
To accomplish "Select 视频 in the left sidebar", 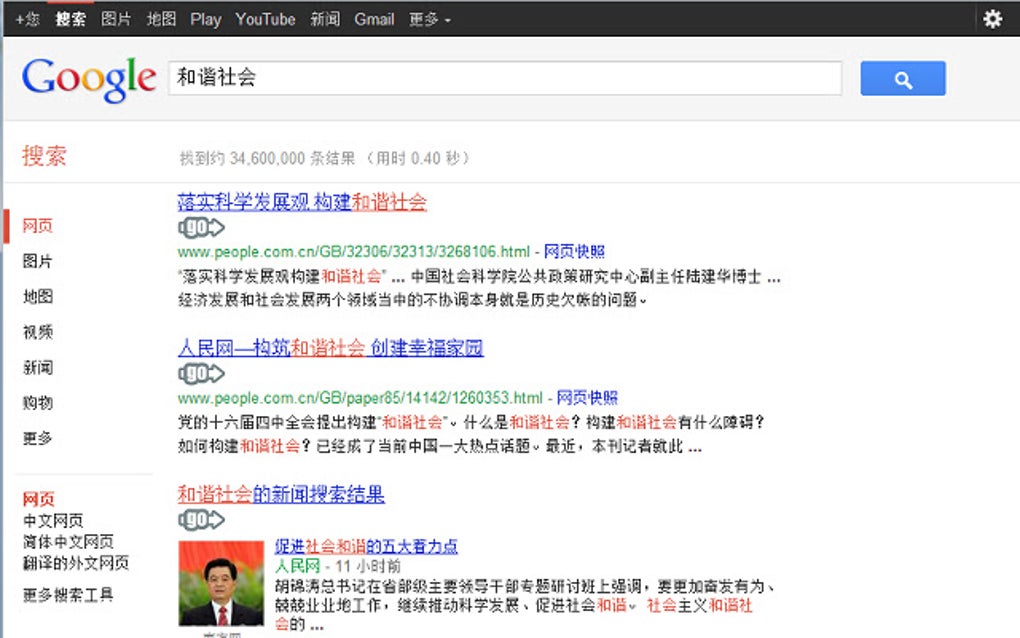I will click(36, 332).
